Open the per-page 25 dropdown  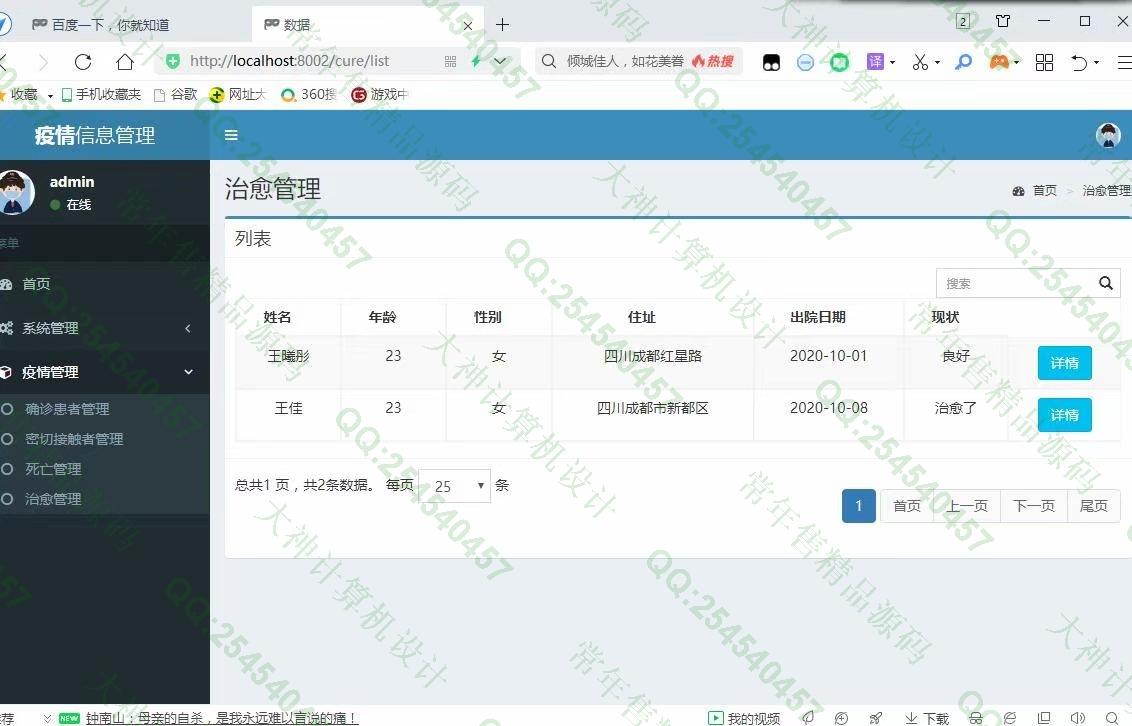454,486
